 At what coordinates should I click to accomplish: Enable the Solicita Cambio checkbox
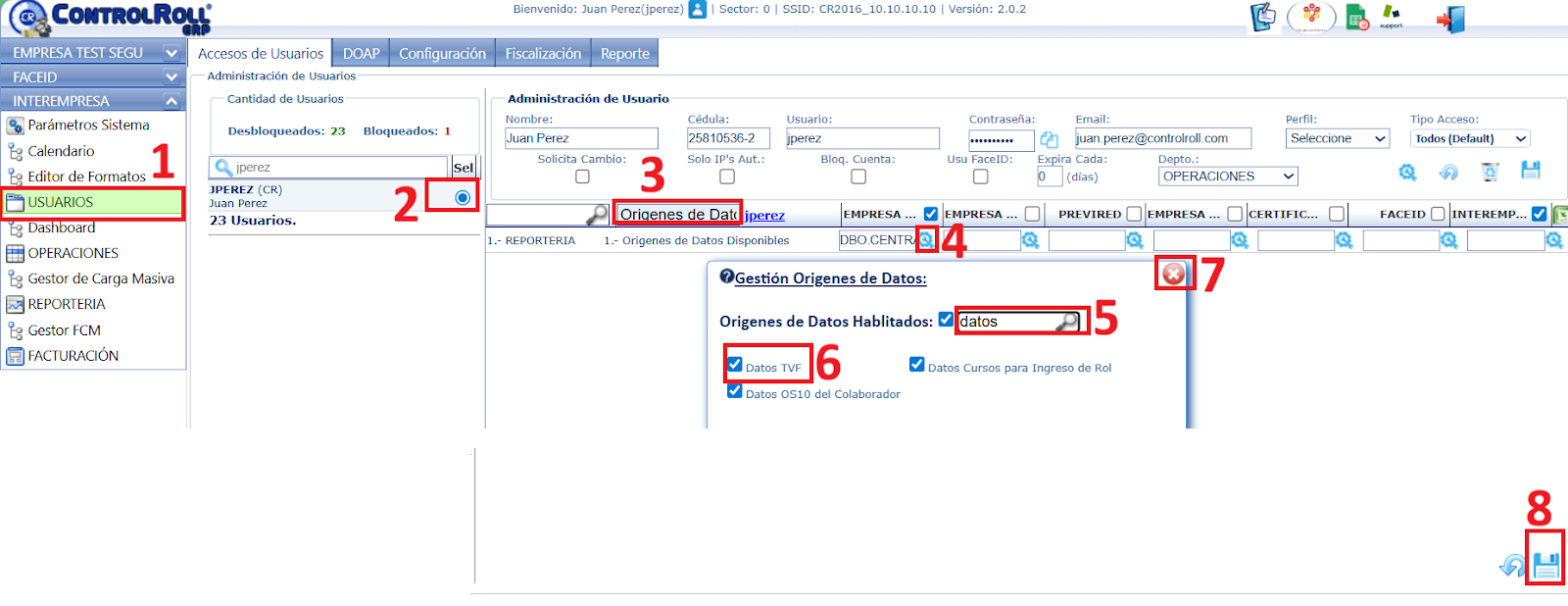(582, 177)
